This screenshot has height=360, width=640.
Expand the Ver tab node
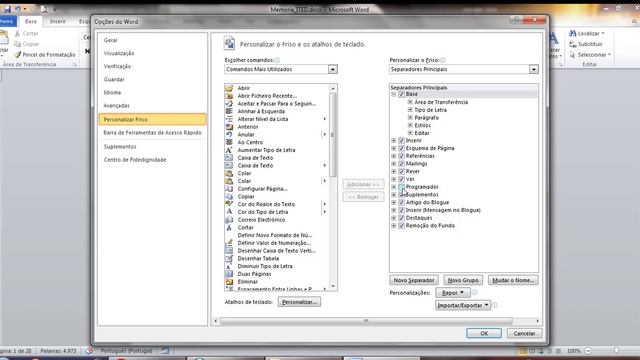click(393, 179)
